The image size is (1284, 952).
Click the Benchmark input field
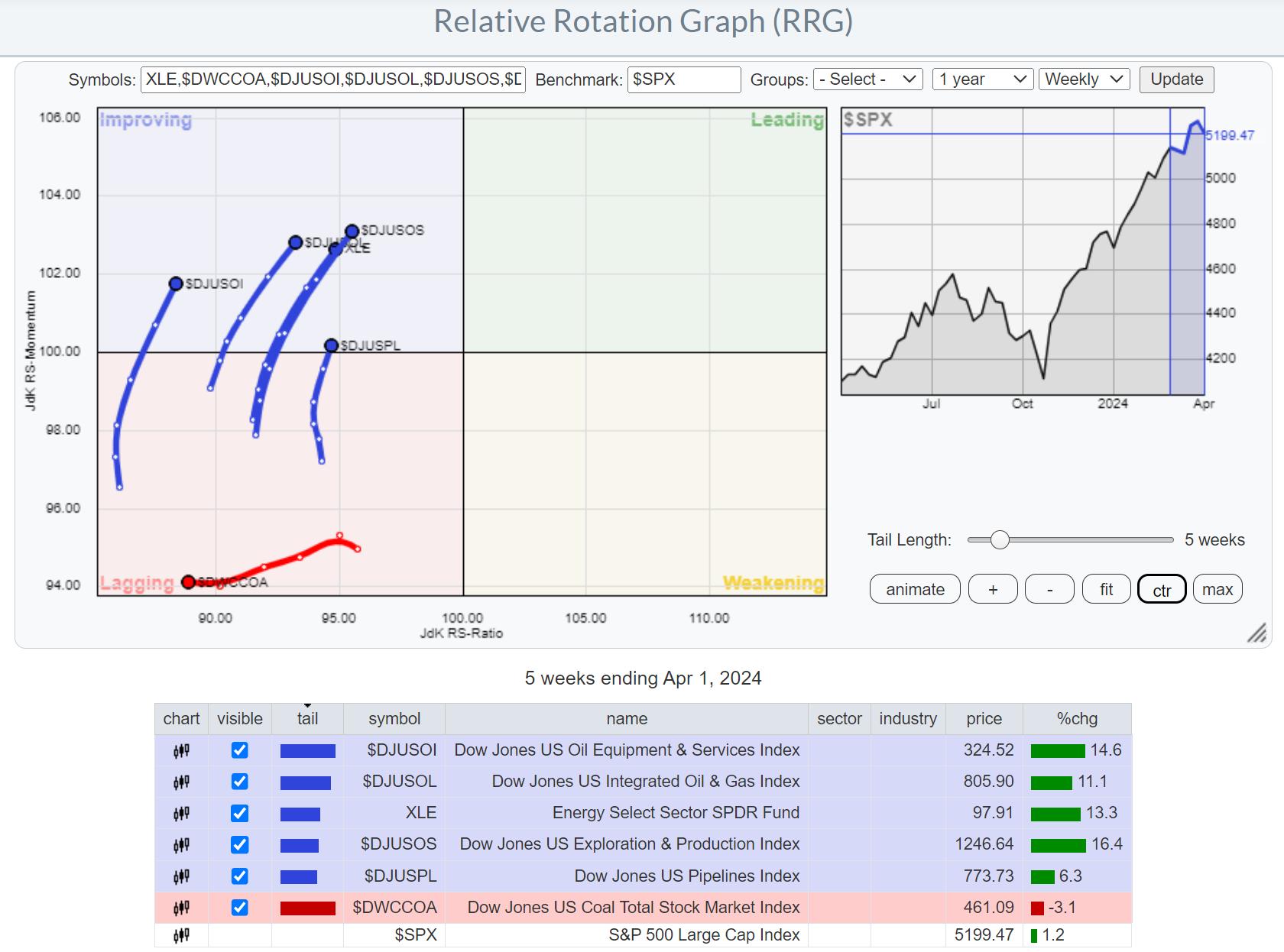683,79
